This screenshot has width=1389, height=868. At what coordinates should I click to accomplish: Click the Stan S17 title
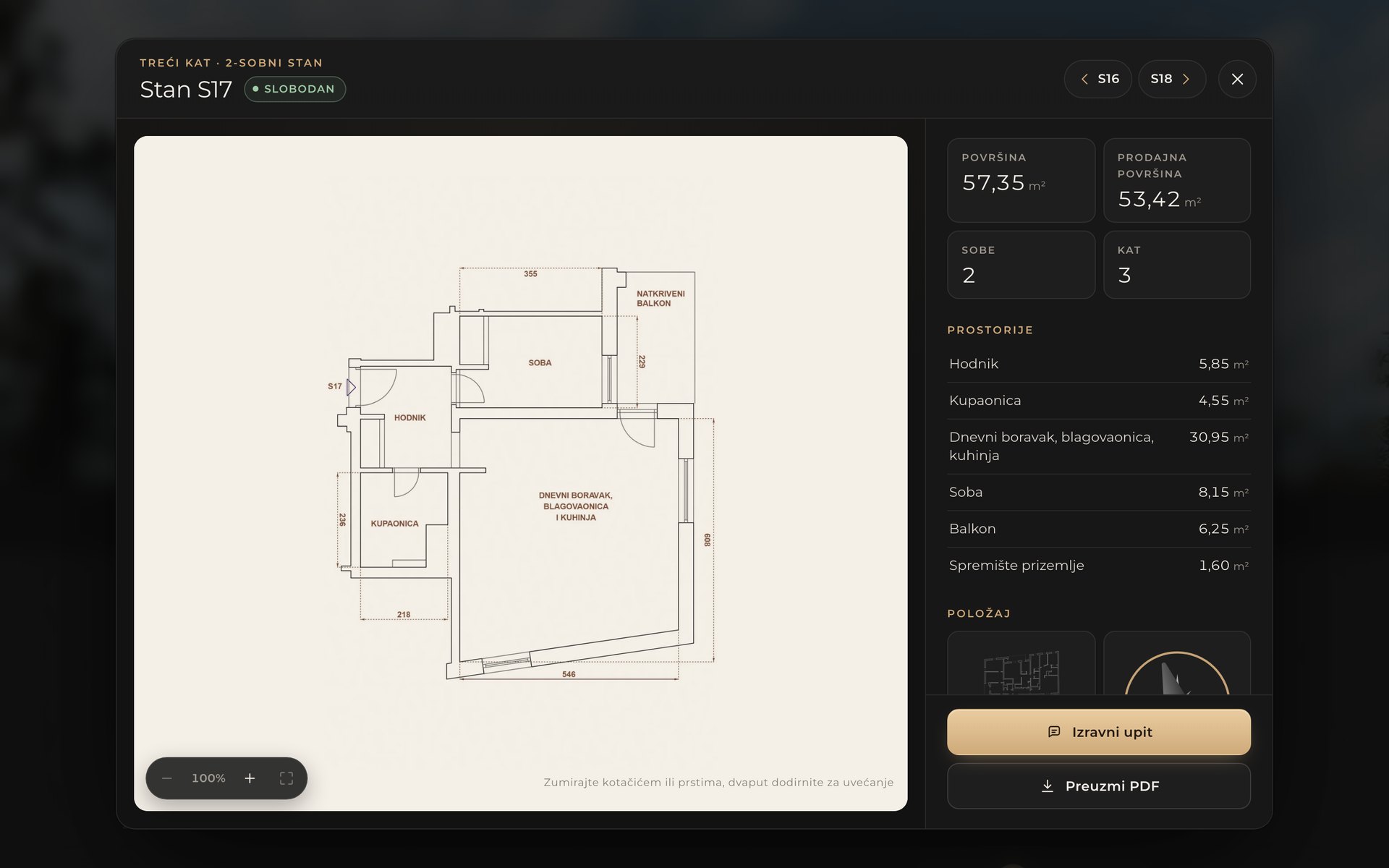(186, 90)
